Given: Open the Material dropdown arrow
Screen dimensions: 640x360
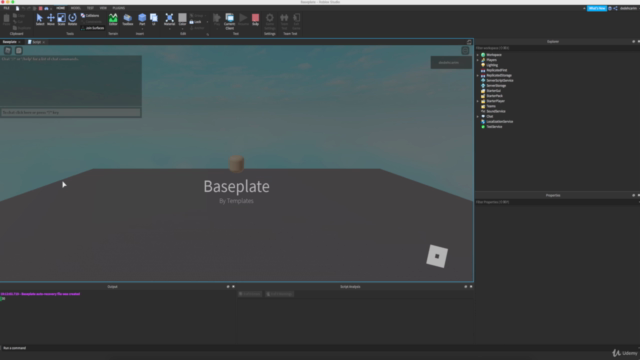Looking at the screenshot, I should [x=169, y=29].
